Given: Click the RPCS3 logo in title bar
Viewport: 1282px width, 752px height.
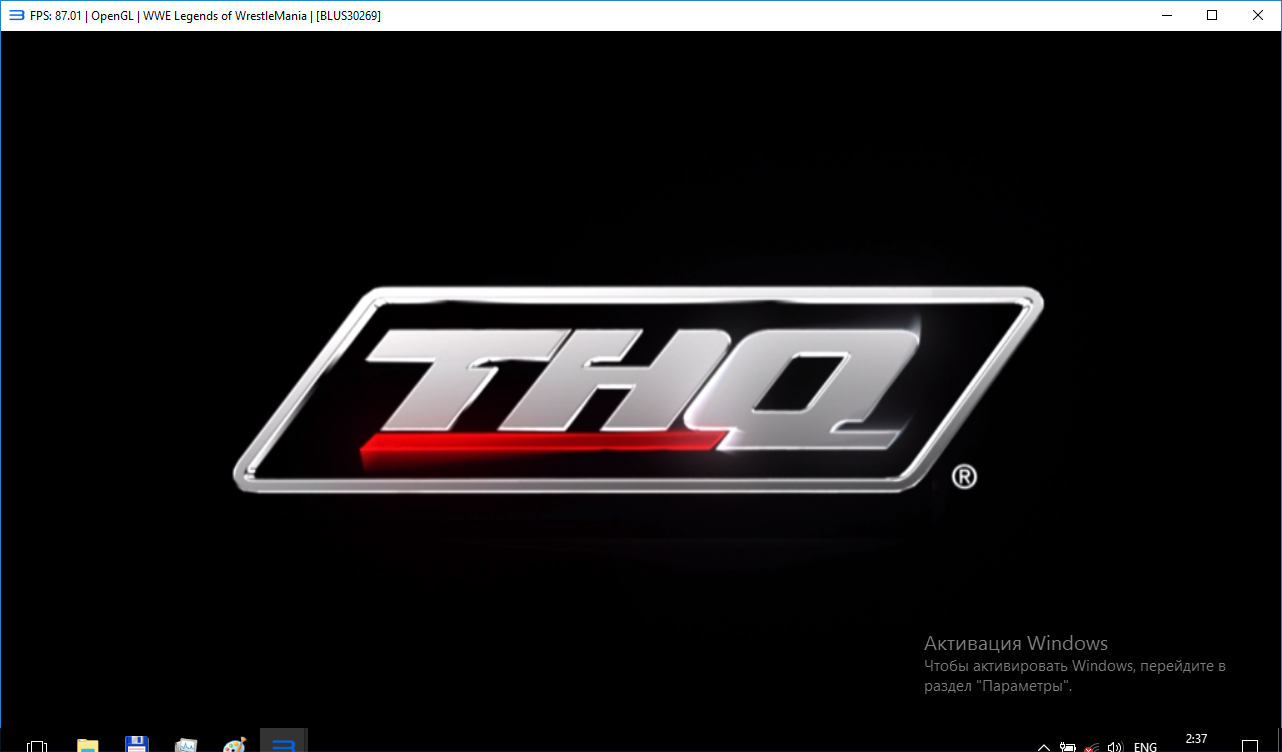Looking at the screenshot, I should point(16,15).
